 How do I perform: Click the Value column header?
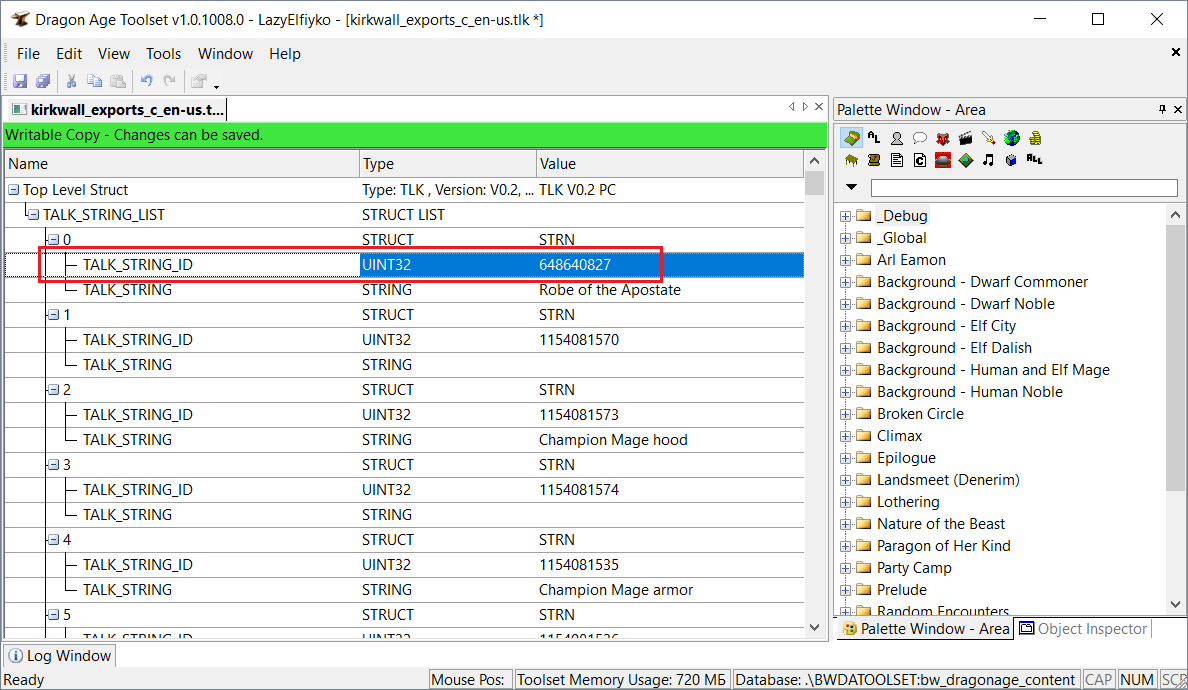tap(670, 164)
